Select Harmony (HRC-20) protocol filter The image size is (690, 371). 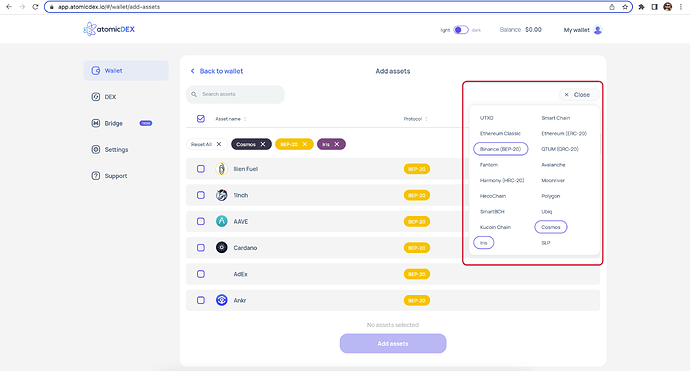point(502,180)
